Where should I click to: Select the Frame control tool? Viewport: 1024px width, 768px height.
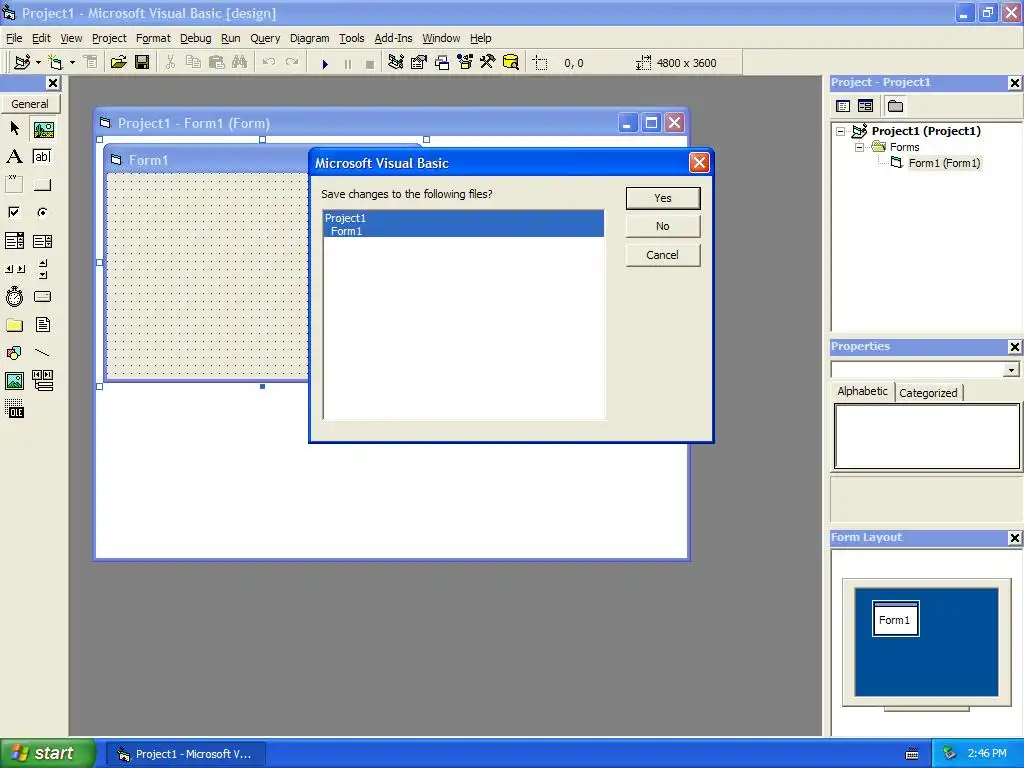pos(14,185)
